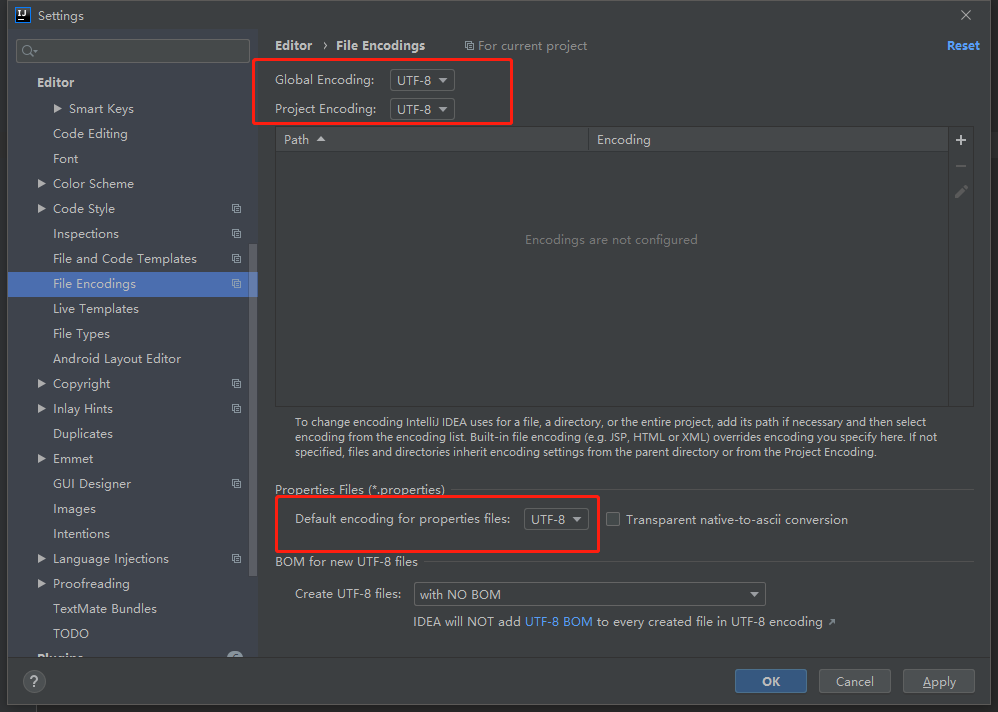Enable Transparent native-to-ascii conversion checkbox
The width and height of the screenshot is (998, 712).
click(x=613, y=519)
